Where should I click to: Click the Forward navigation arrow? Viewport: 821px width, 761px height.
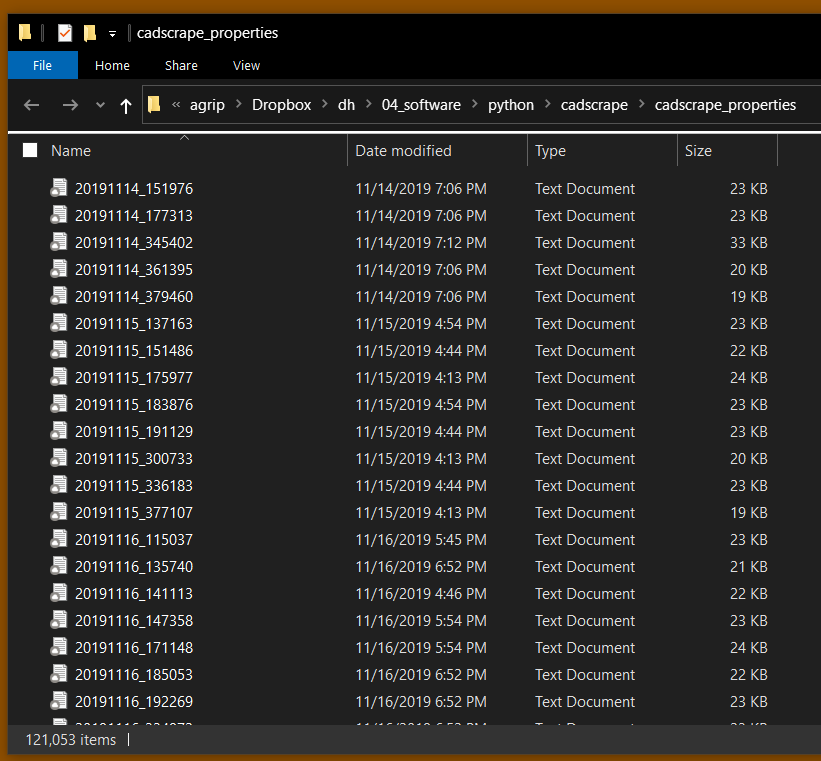point(69,105)
